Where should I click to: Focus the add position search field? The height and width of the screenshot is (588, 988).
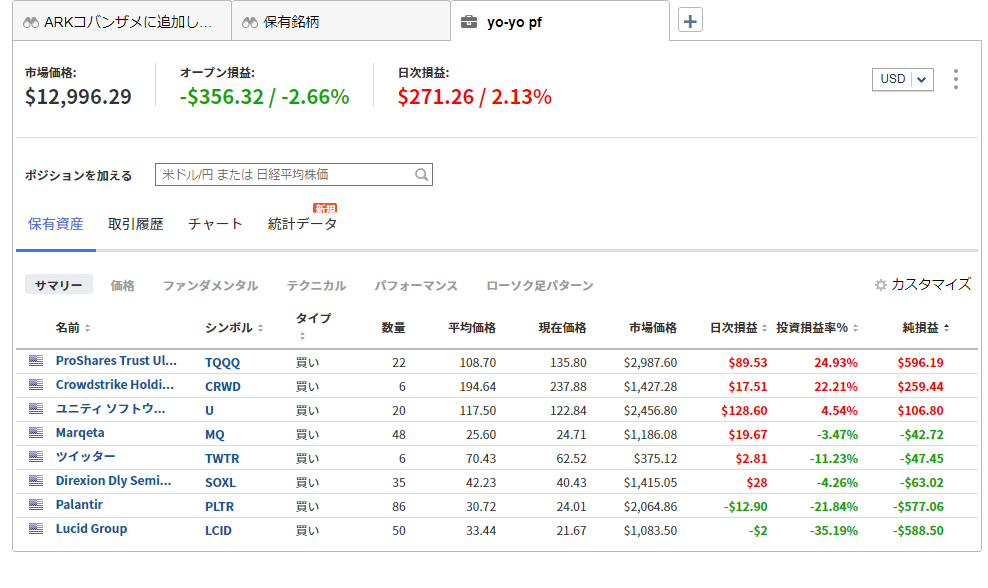point(294,175)
